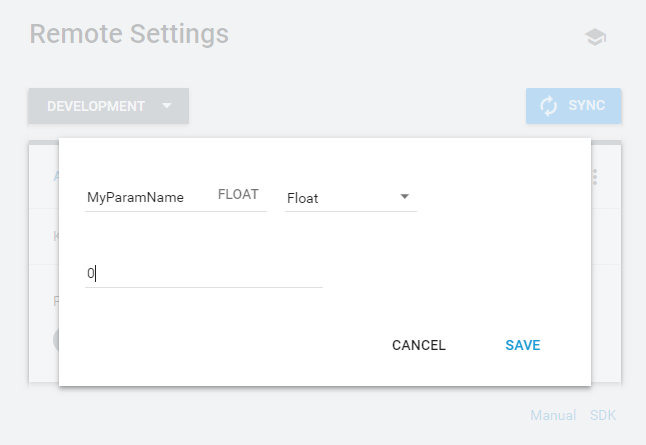Click the Float dropdown caret arrow
Viewport: 646px width, 445px height.
click(x=405, y=196)
